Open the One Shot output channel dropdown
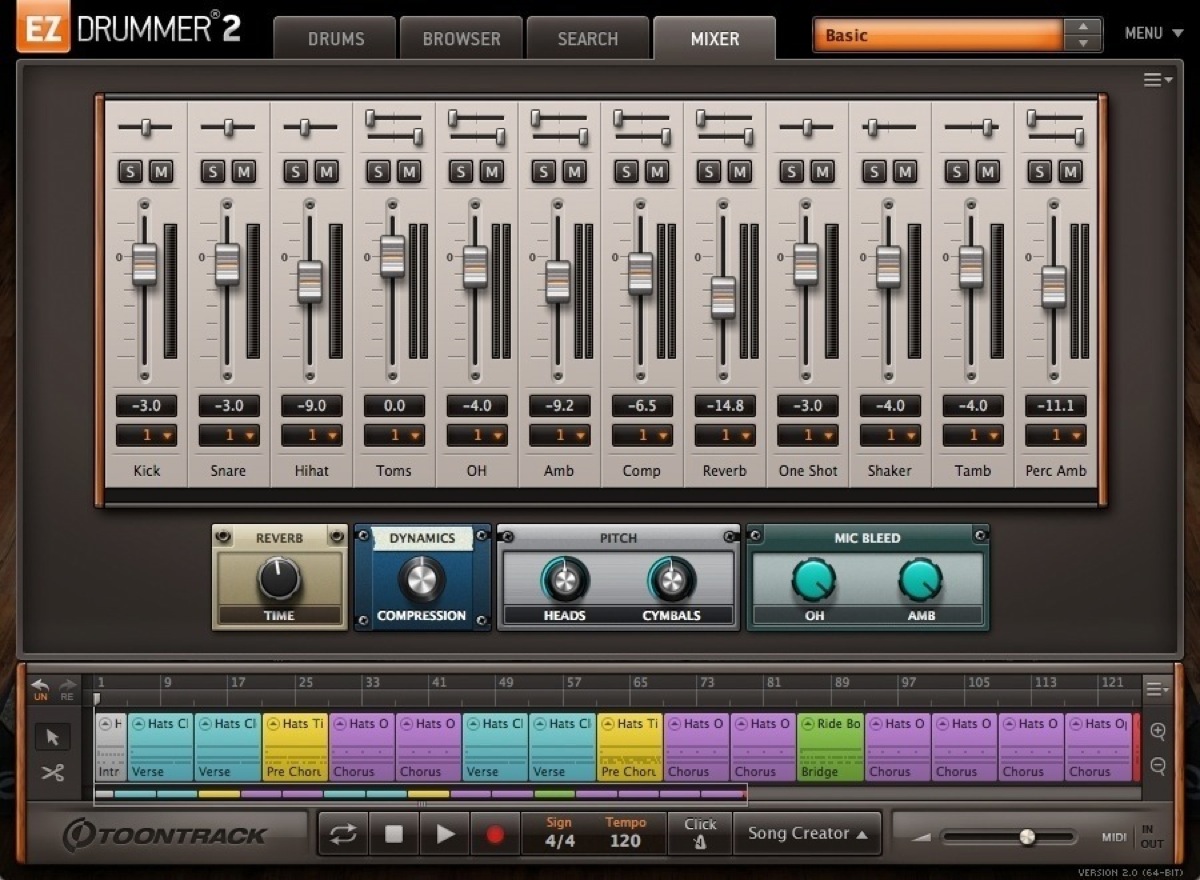 tap(808, 435)
